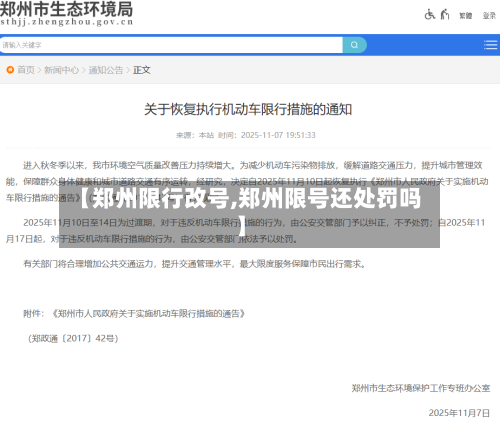Image resolution: width=500 pixels, height=429 pixels.
Task: Go to 首页 breadcrumb
Action: 26,70
